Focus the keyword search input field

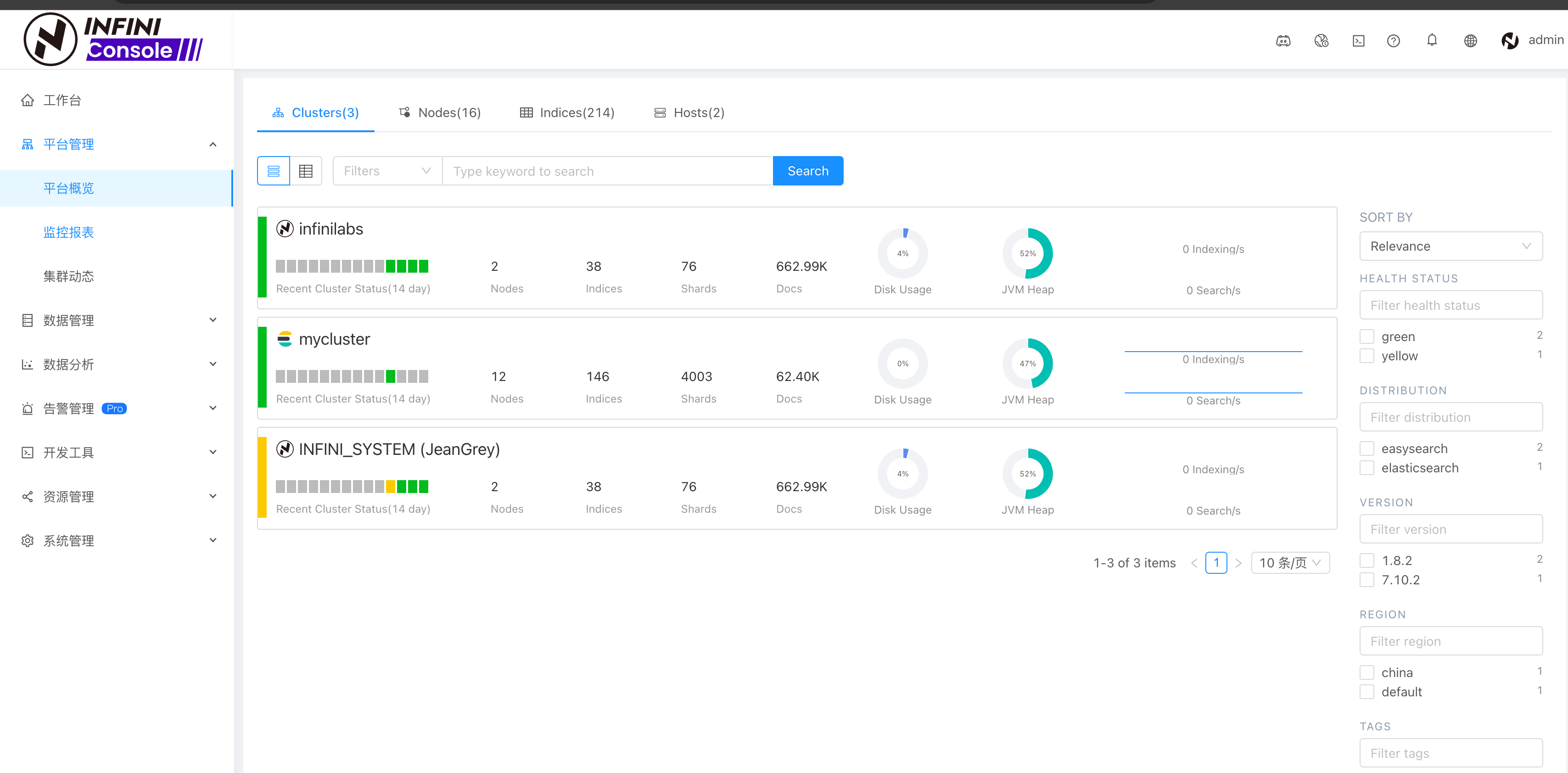tap(607, 171)
